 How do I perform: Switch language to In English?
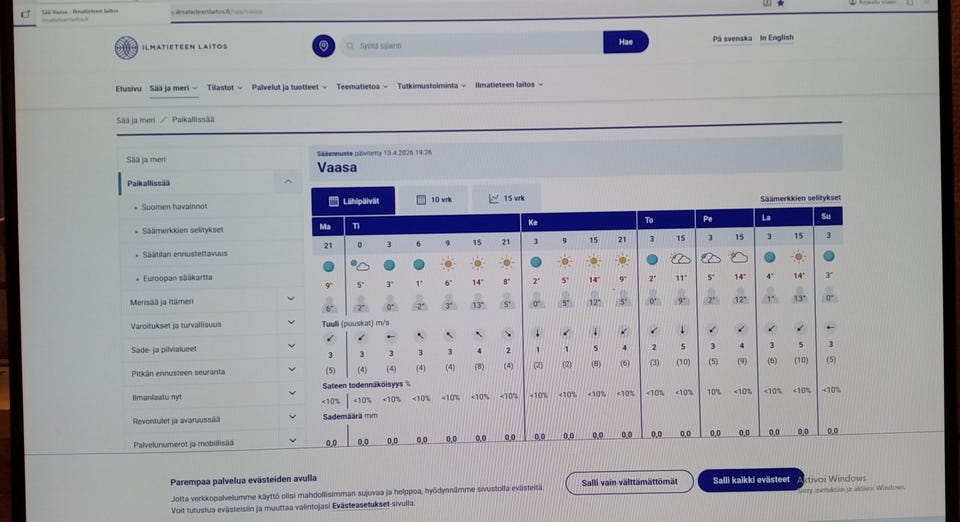[x=776, y=37]
